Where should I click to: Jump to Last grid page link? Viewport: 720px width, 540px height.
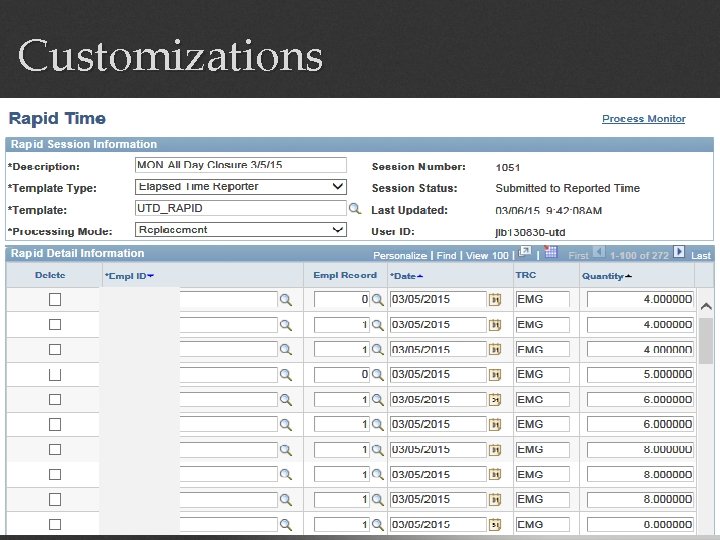pos(701,255)
